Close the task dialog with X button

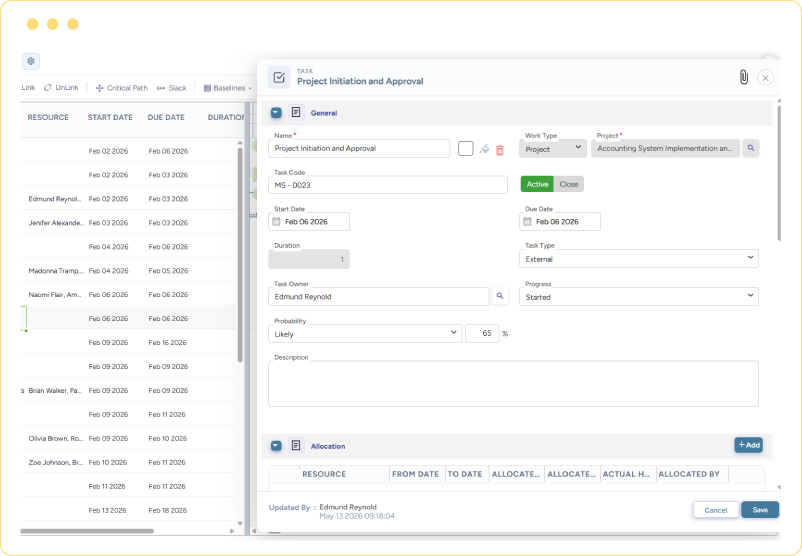765,78
